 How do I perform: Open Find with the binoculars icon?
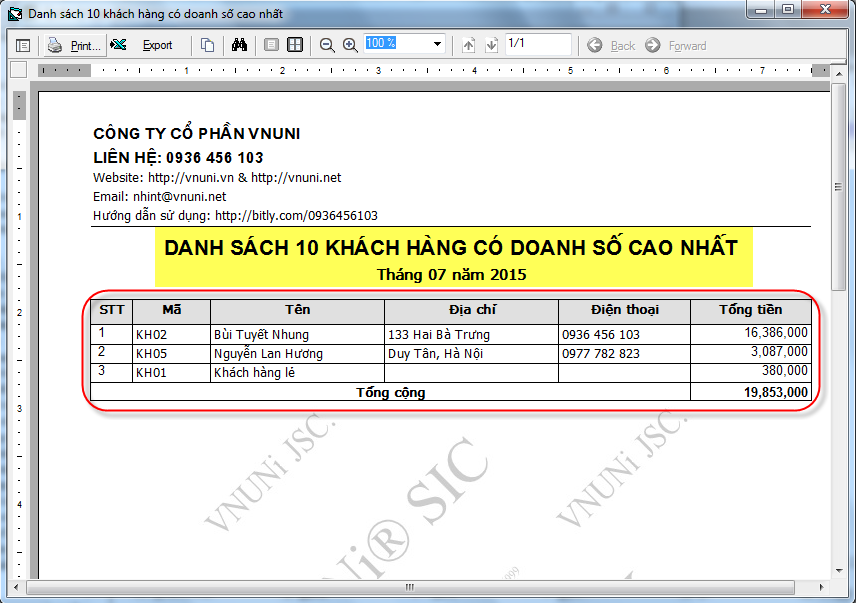pos(239,46)
